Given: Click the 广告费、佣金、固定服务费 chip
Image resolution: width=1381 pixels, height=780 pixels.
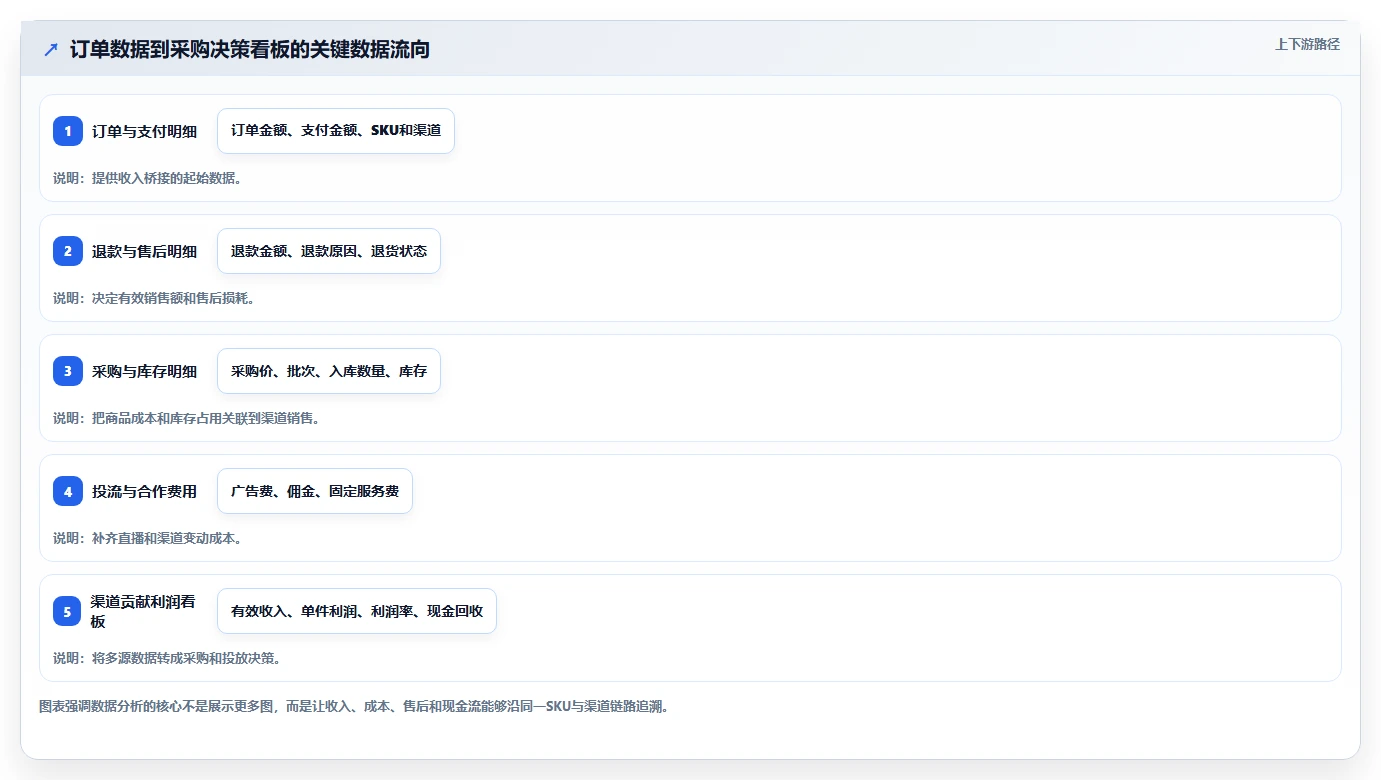Looking at the screenshot, I should (x=315, y=491).
